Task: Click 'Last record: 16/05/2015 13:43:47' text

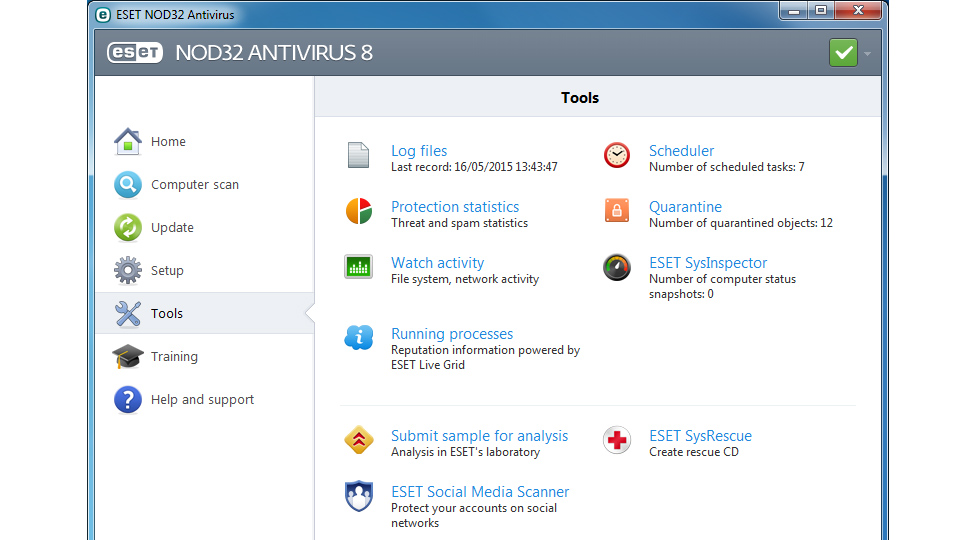Action: point(474,167)
